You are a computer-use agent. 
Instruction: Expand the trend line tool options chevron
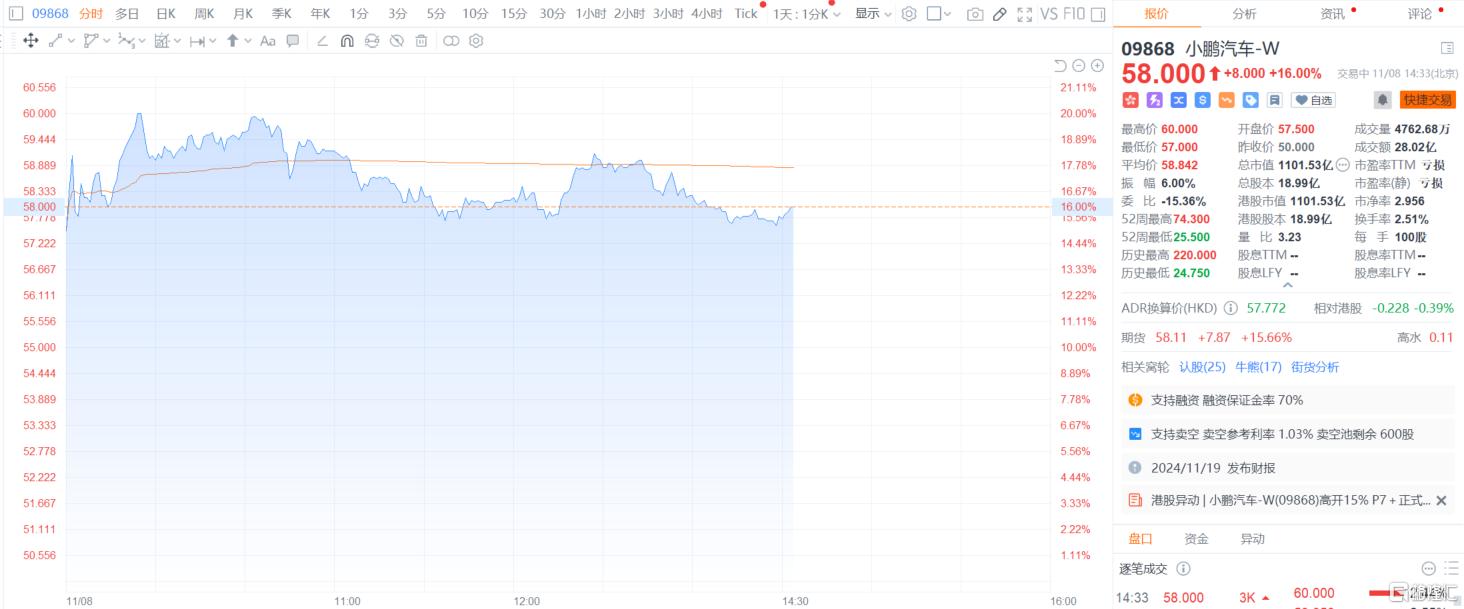pyautogui.click(x=70, y=40)
